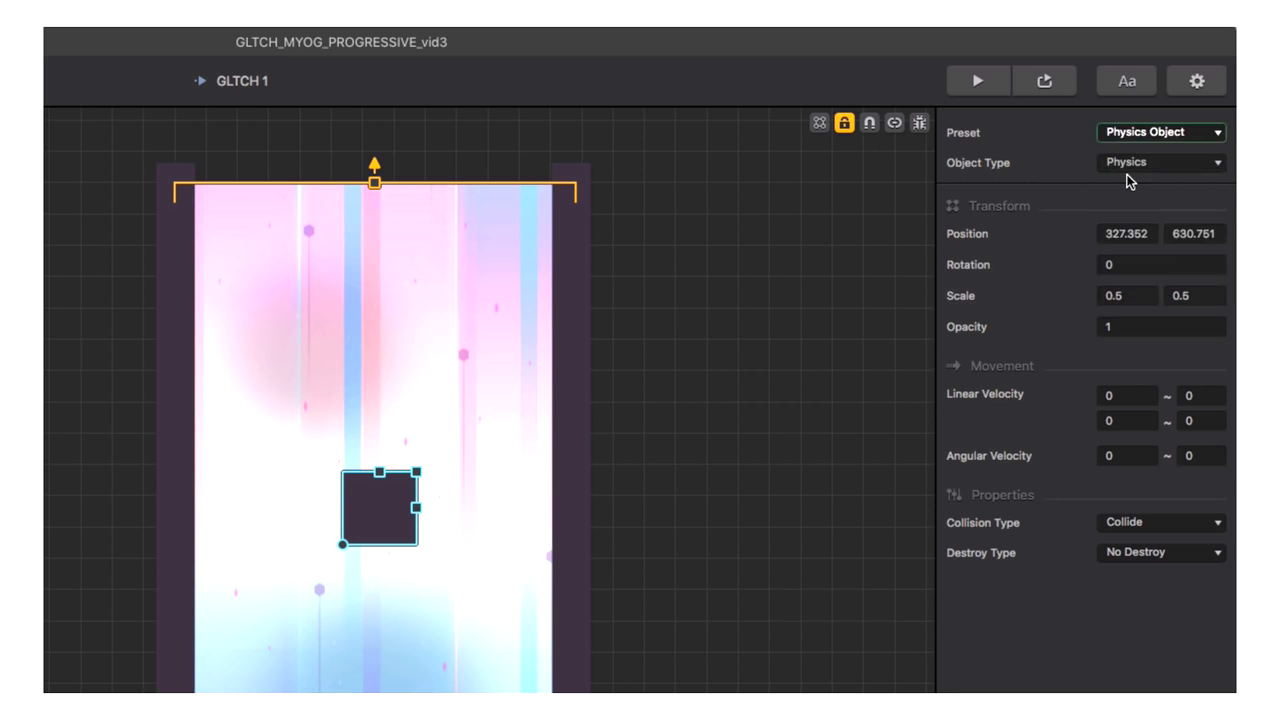Click the bug debug icon

click(x=918, y=123)
